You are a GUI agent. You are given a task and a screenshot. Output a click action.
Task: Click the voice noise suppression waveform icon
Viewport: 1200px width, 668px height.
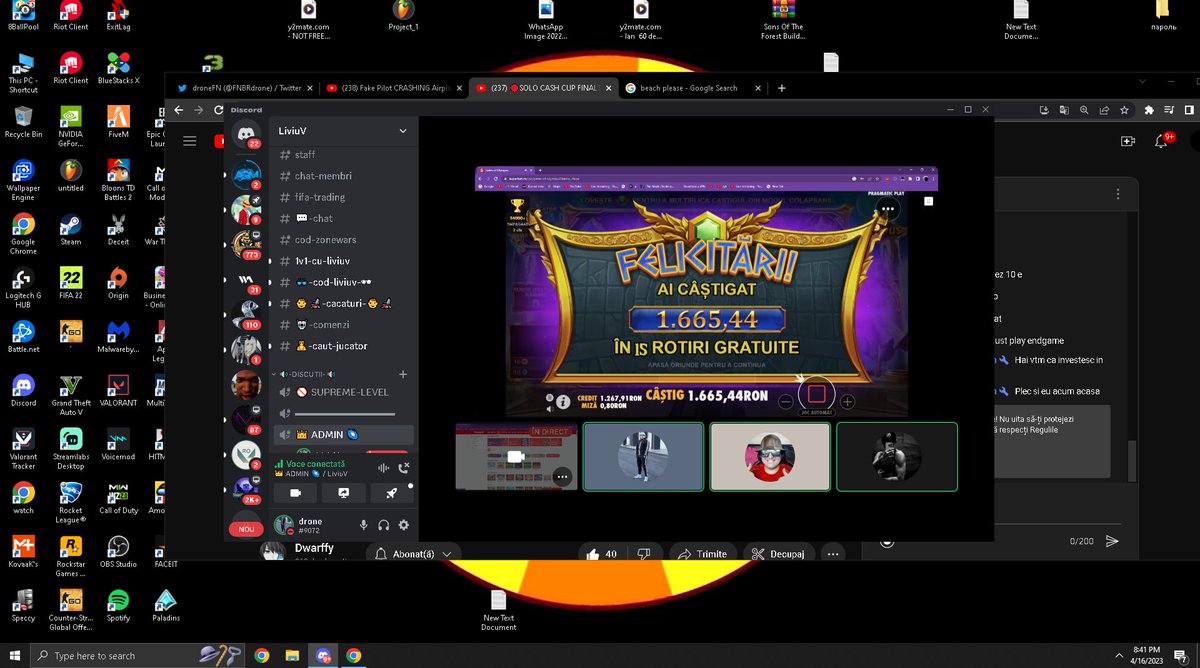pyautogui.click(x=383, y=468)
